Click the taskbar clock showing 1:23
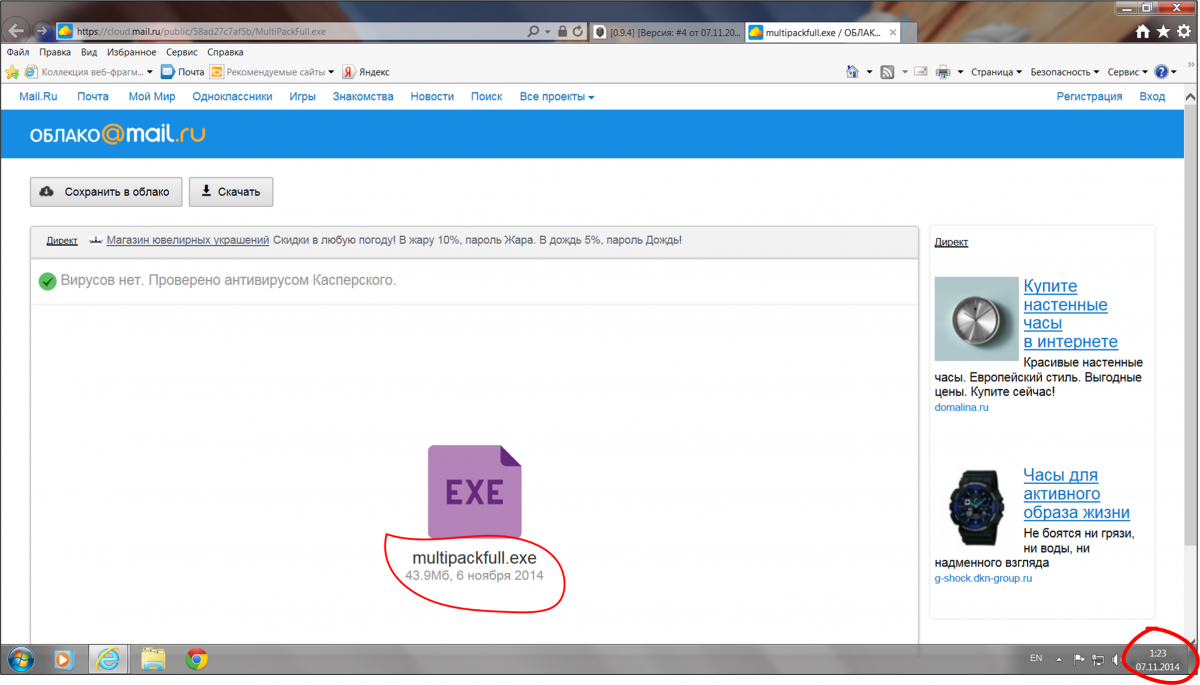Viewport: 1200px width, 685px height. 1157,660
